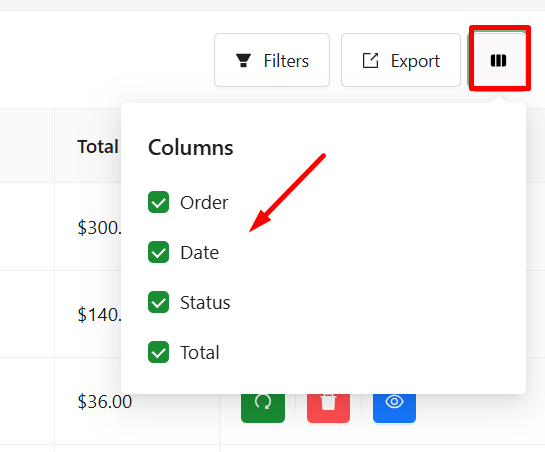Viewport: 545px width, 452px height.
Task: Click the Export button text
Action: click(x=415, y=61)
